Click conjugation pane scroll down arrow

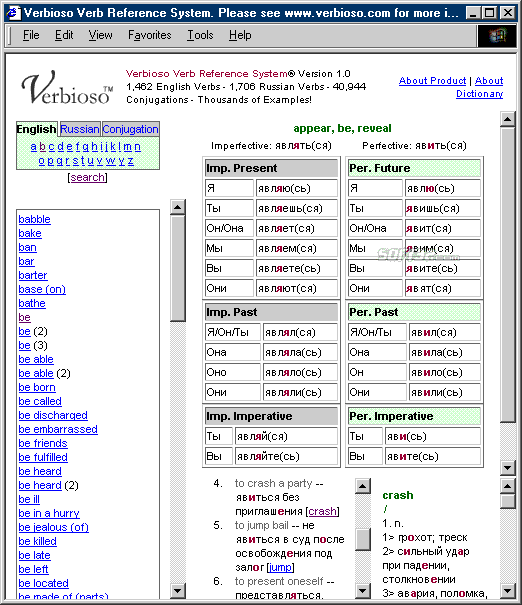tap(508, 468)
